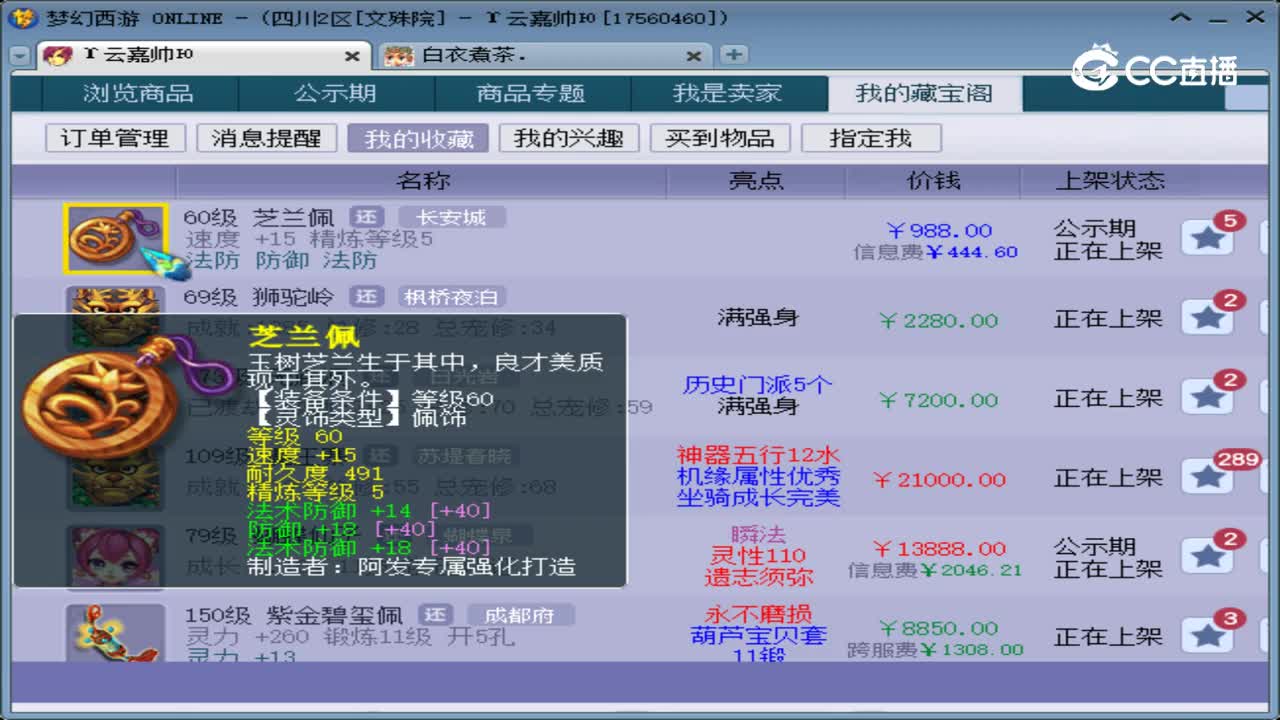
Task: Click the price ¥2280.00
Action: [x=938, y=320]
